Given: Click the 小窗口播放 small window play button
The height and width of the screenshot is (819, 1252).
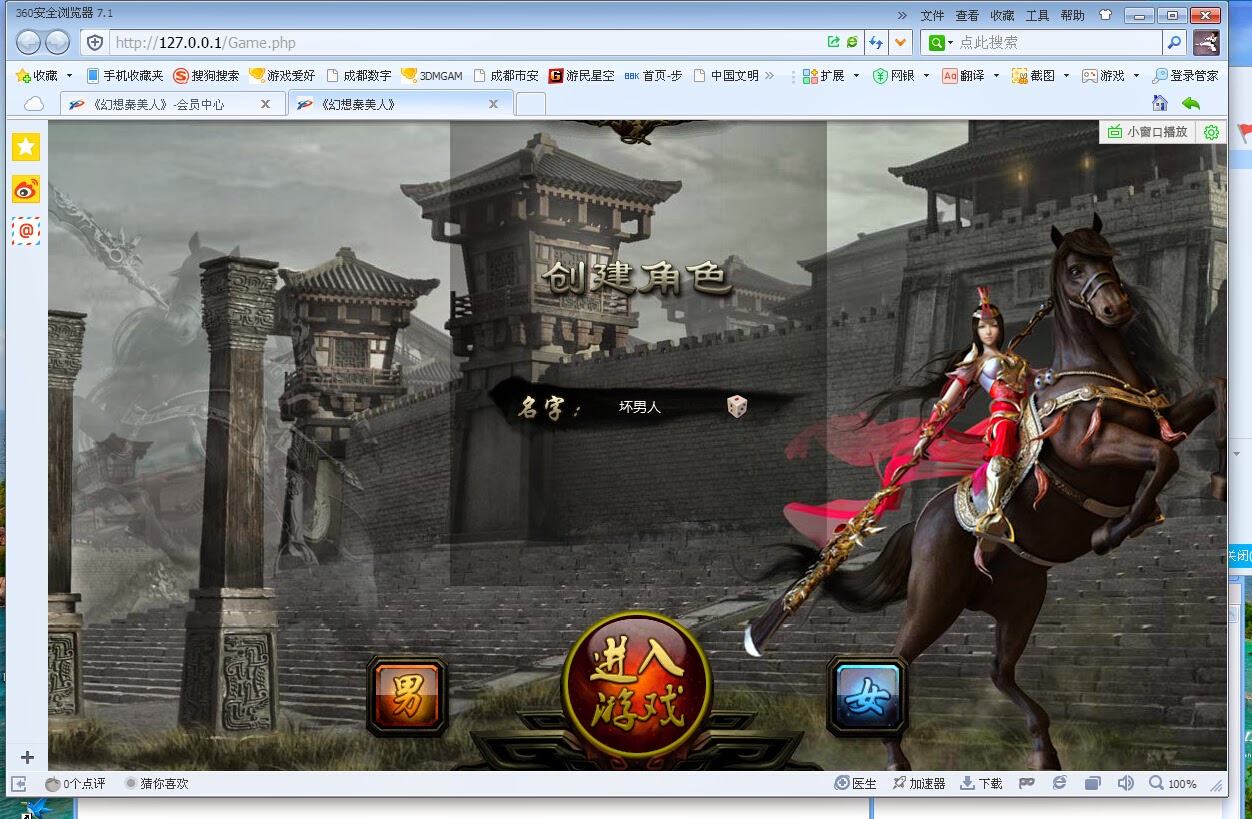Looking at the screenshot, I should pyautogui.click(x=1148, y=132).
